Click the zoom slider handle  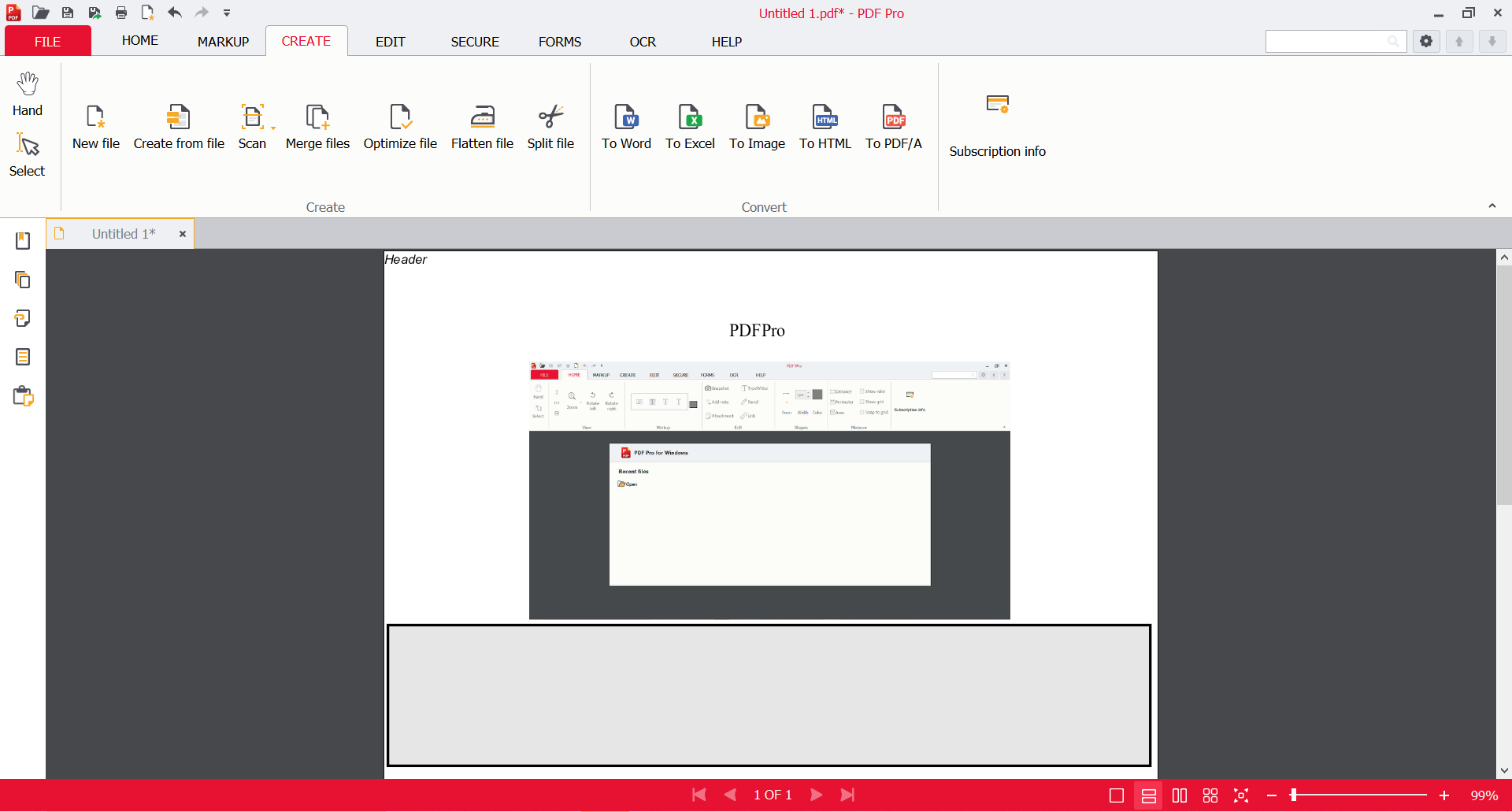[1293, 795]
